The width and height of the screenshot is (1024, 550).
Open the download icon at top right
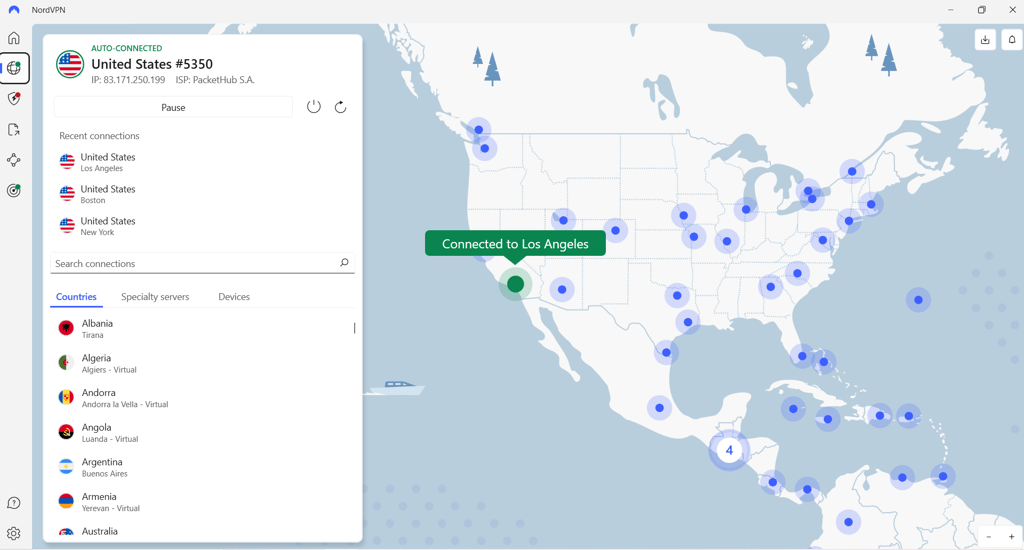[985, 40]
